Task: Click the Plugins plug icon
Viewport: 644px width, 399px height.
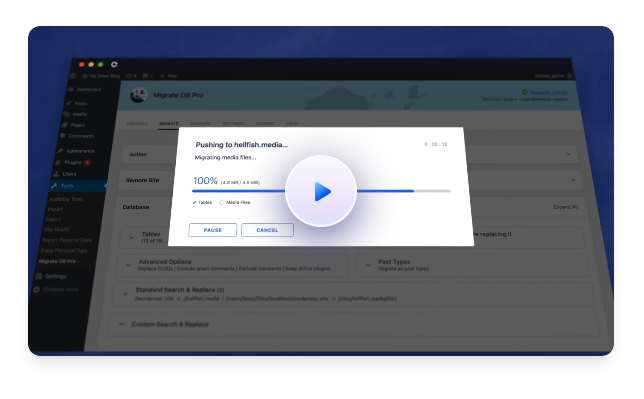Action: pos(58,162)
